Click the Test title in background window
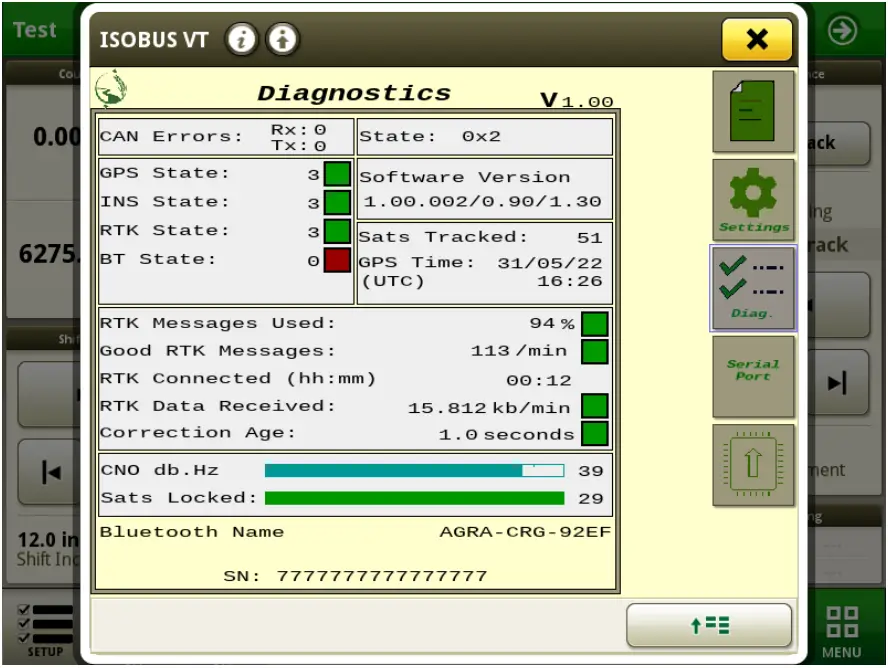The width and height of the screenshot is (888, 668). [x=35, y=30]
